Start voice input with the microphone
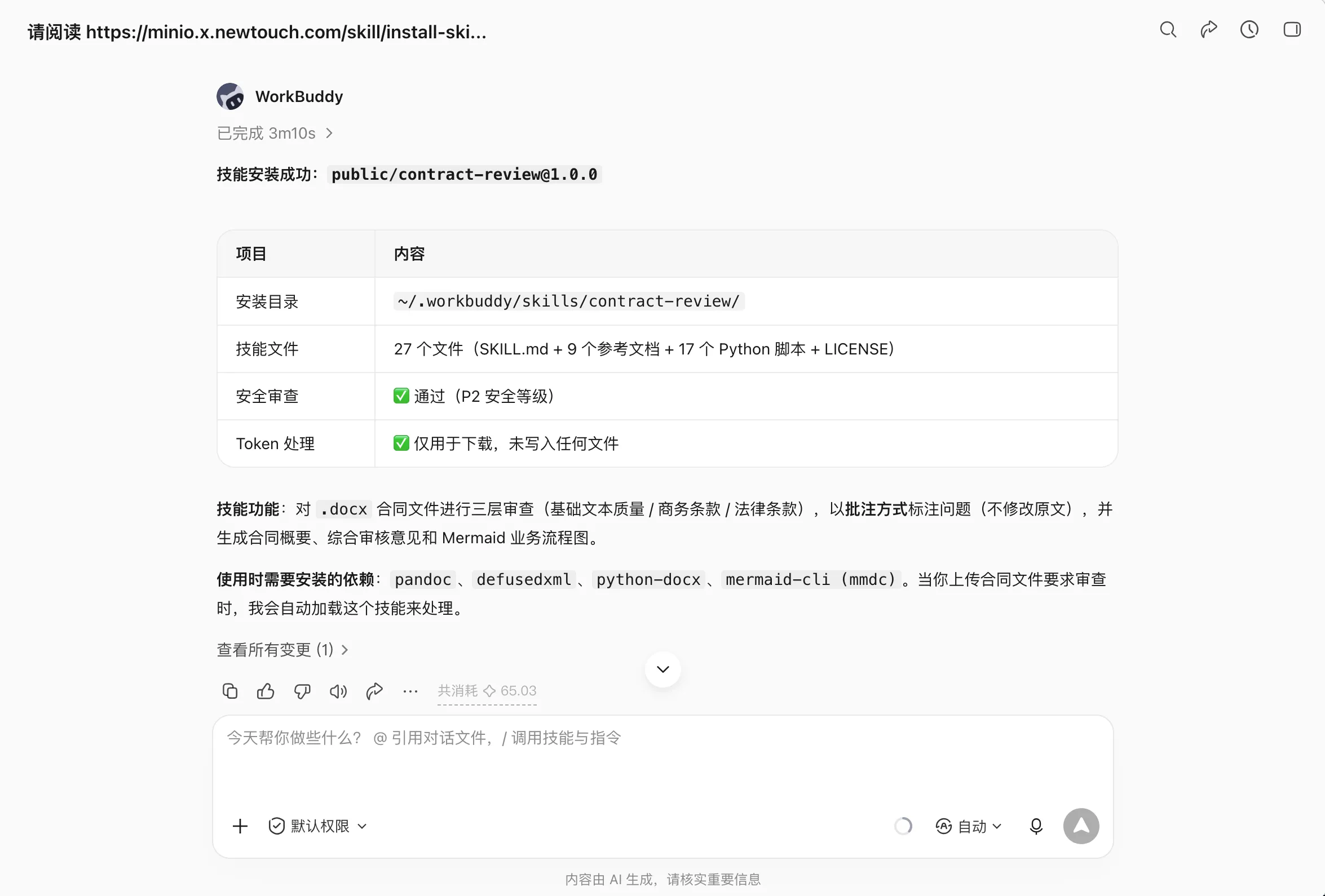This screenshot has width=1325, height=896. [x=1036, y=826]
